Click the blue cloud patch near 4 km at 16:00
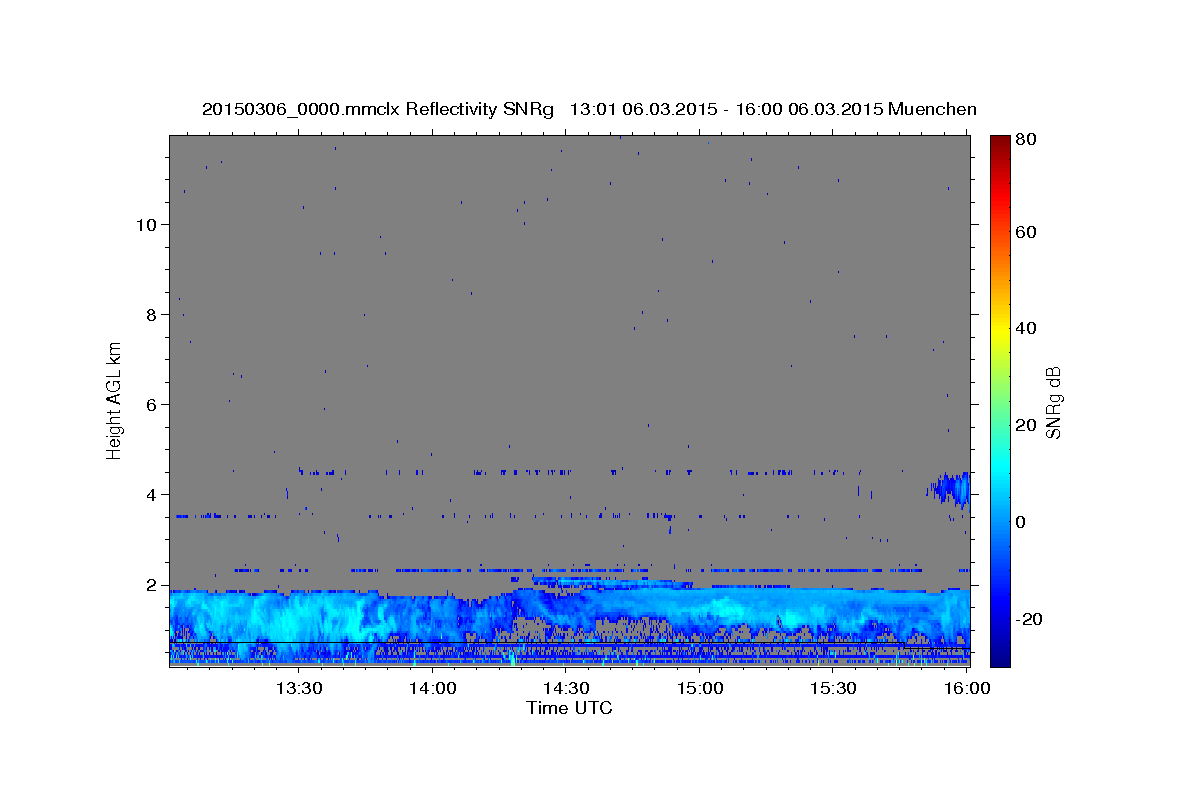This screenshot has width=1200, height=800. pyautogui.click(x=950, y=489)
